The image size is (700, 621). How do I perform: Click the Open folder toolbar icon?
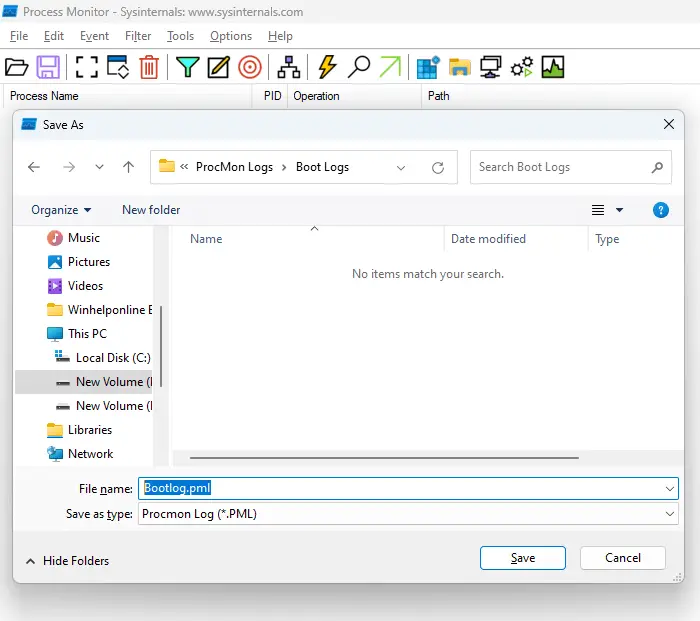click(x=17, y=67)
